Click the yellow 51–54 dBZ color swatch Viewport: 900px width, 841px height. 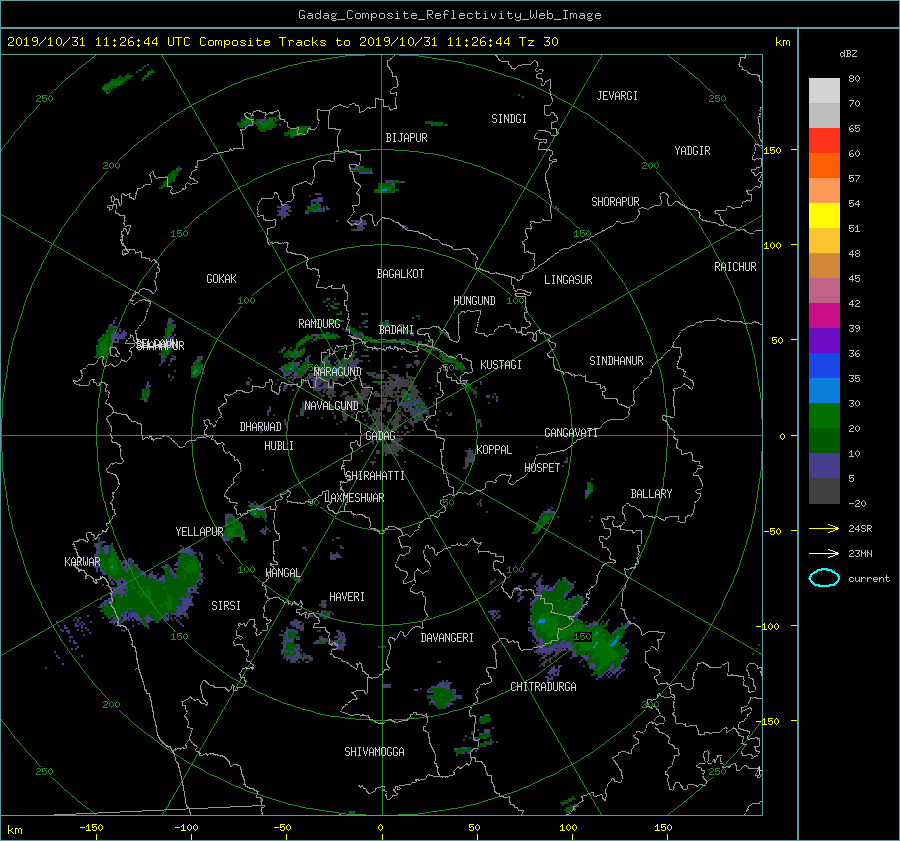[x=824, y=215]
